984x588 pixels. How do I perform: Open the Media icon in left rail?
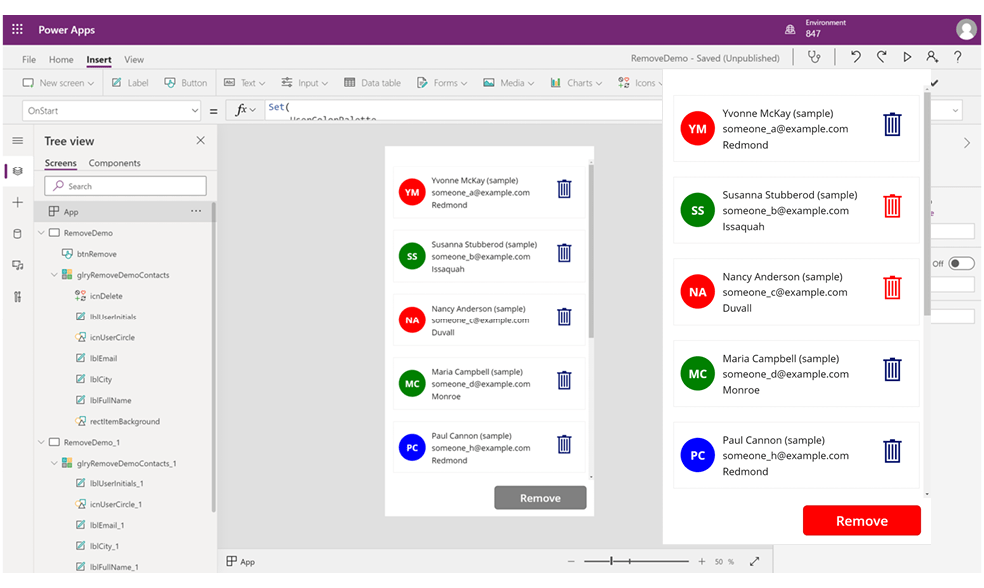click(x=18, y=265)
